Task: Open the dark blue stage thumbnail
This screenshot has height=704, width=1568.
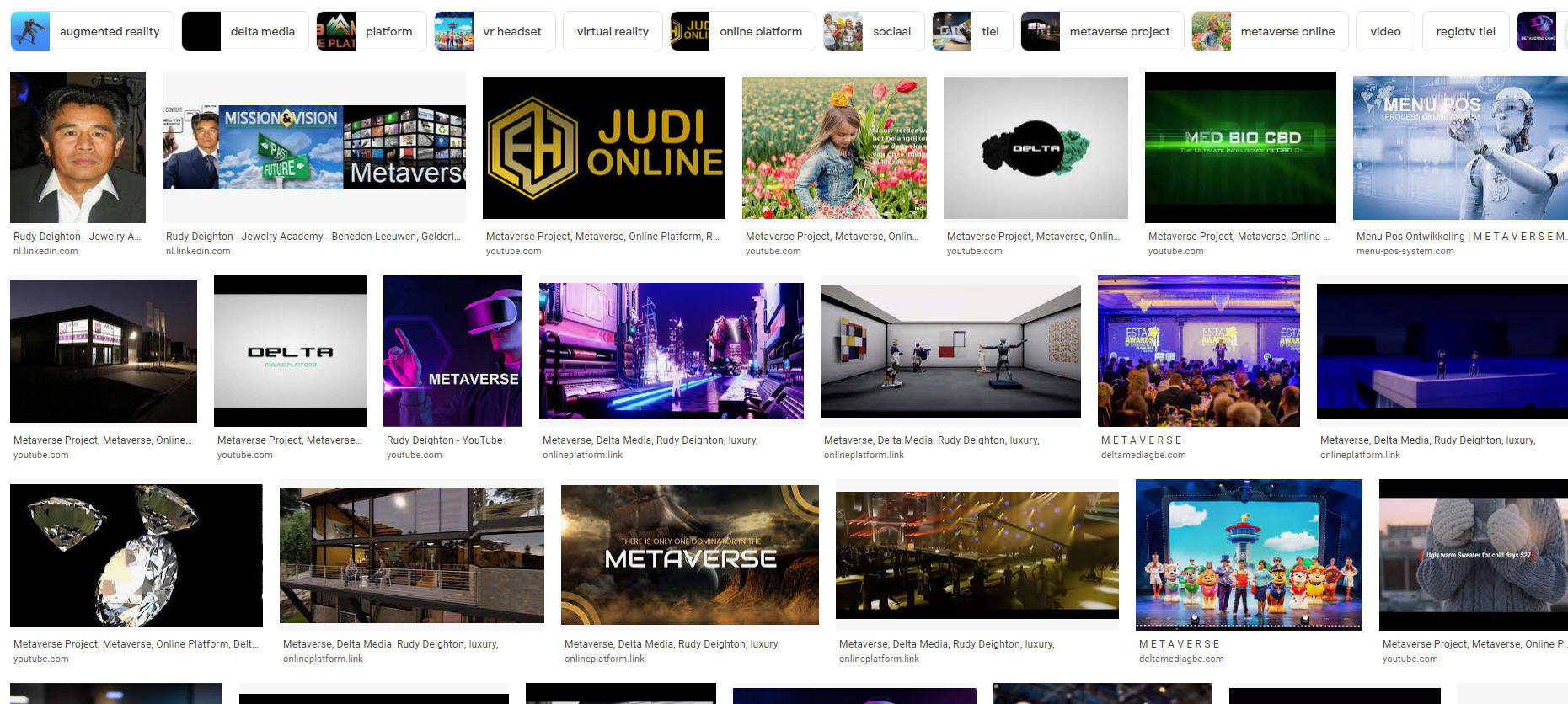Action: [x=1442, y=351]
